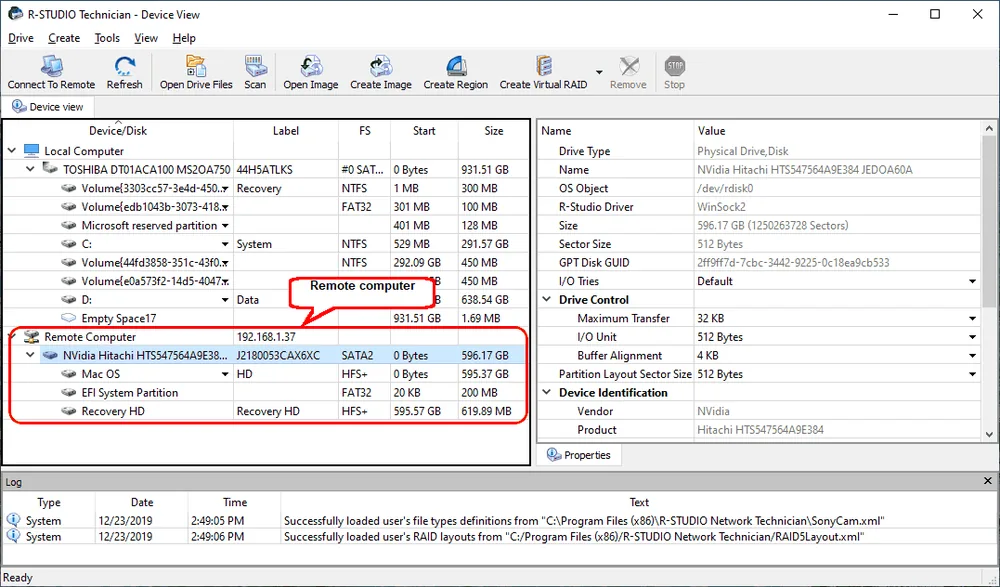Open the Help menu
The image size is (1000, 587).
point(184,38)
